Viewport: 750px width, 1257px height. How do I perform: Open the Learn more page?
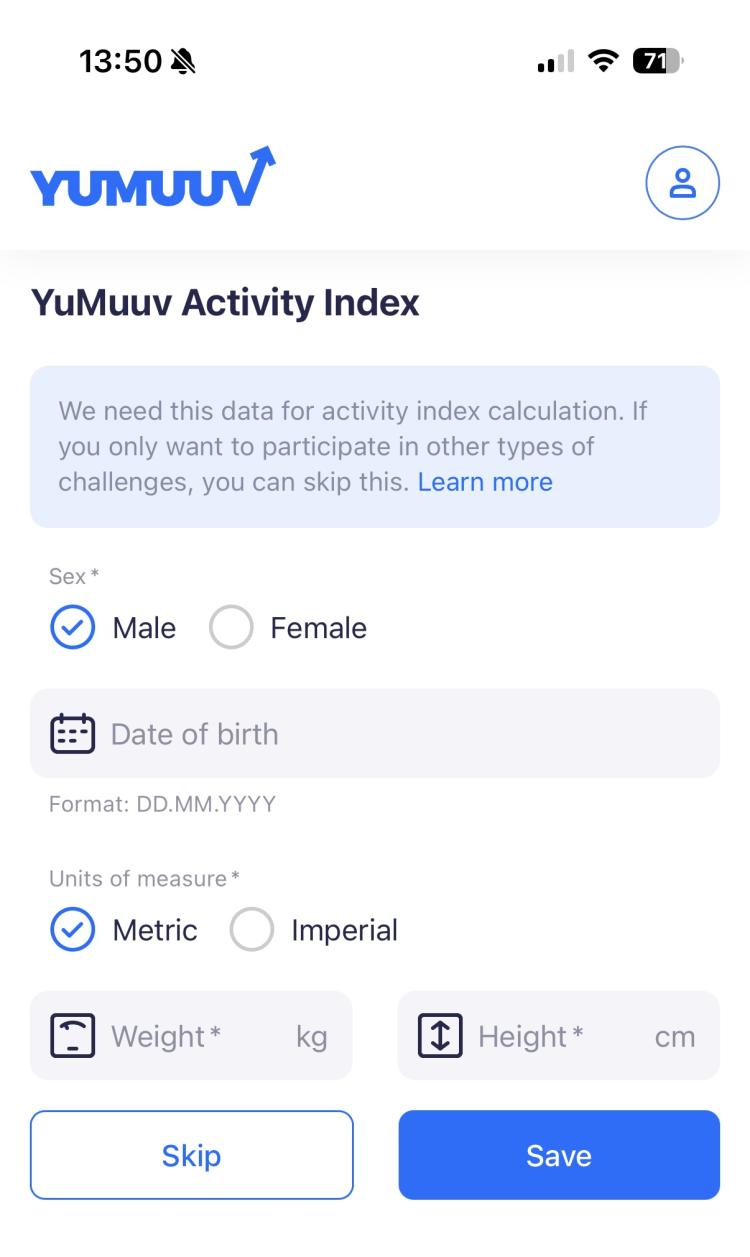click(486, 482)
